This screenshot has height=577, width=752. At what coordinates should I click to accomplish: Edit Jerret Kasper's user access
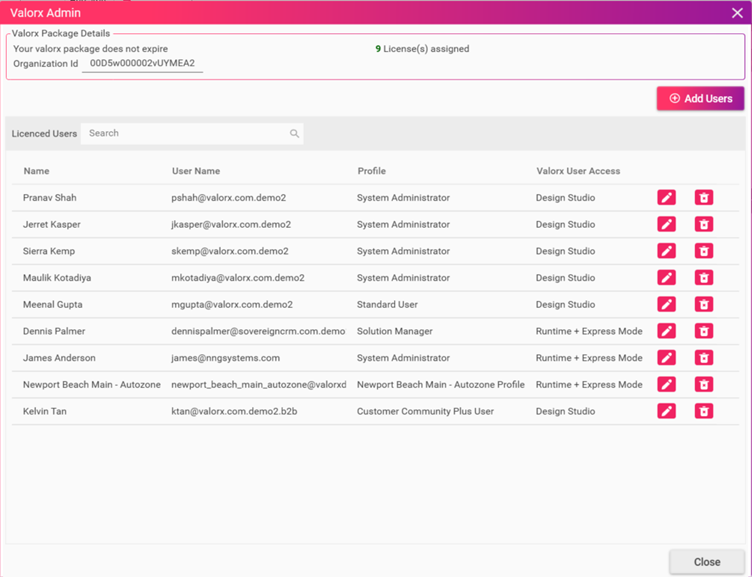[x=666, y=224]
